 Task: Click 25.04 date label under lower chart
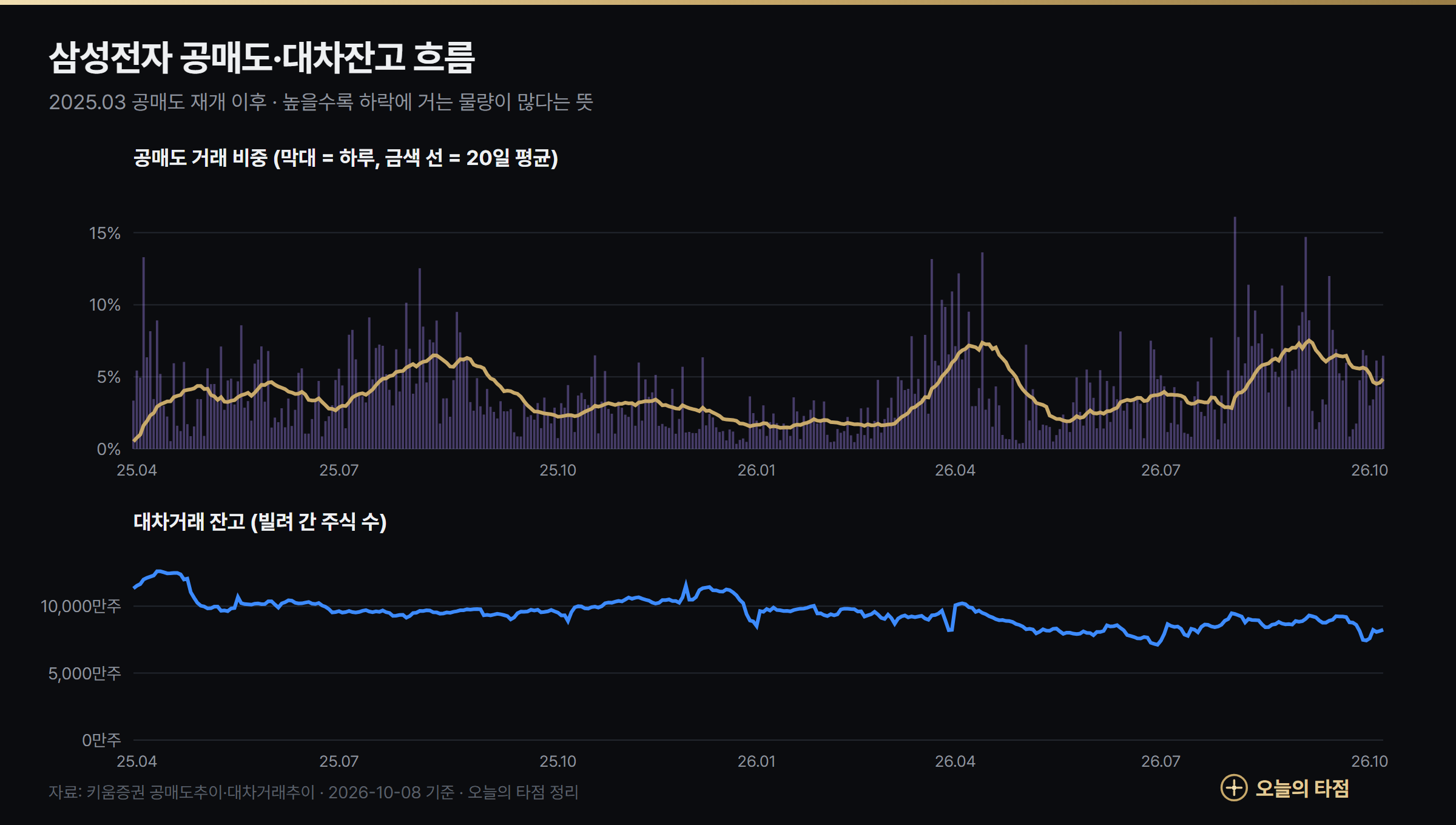tap(136, 761)
